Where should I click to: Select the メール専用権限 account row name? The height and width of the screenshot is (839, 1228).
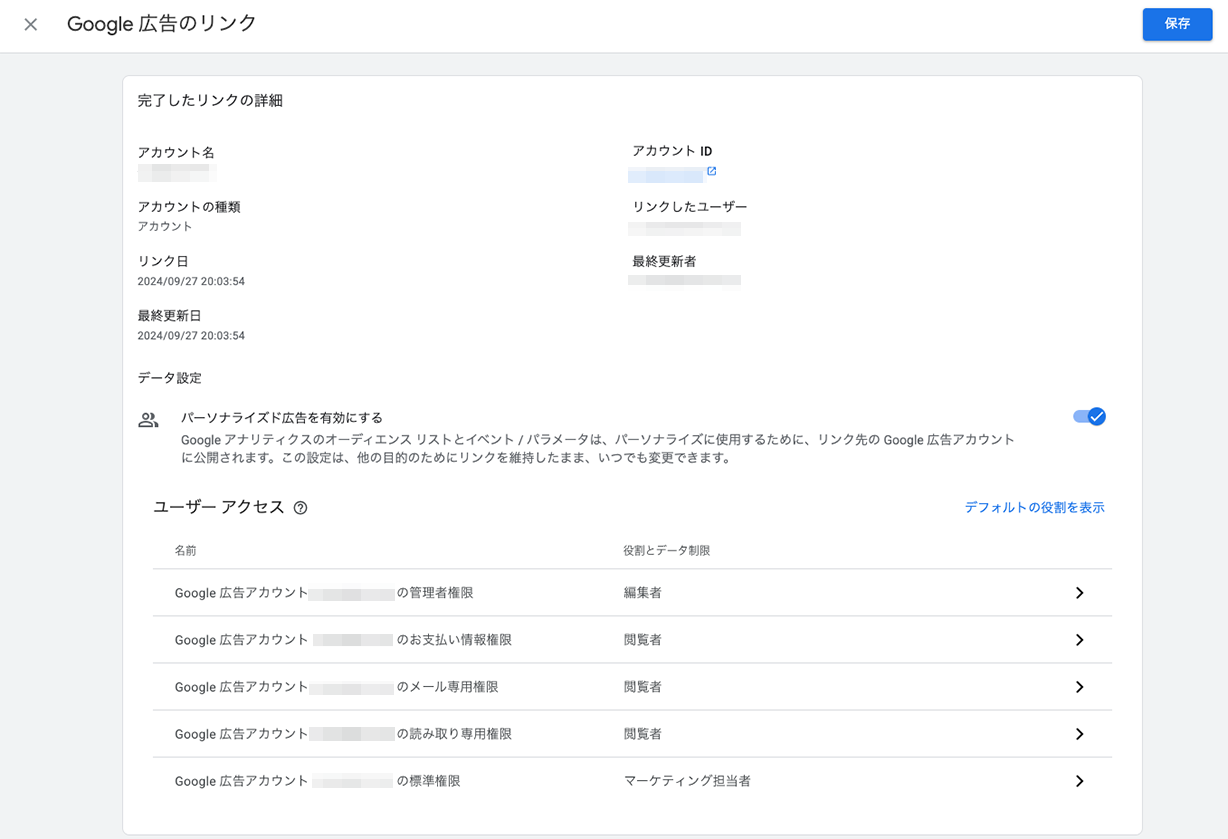coord(336,687)
